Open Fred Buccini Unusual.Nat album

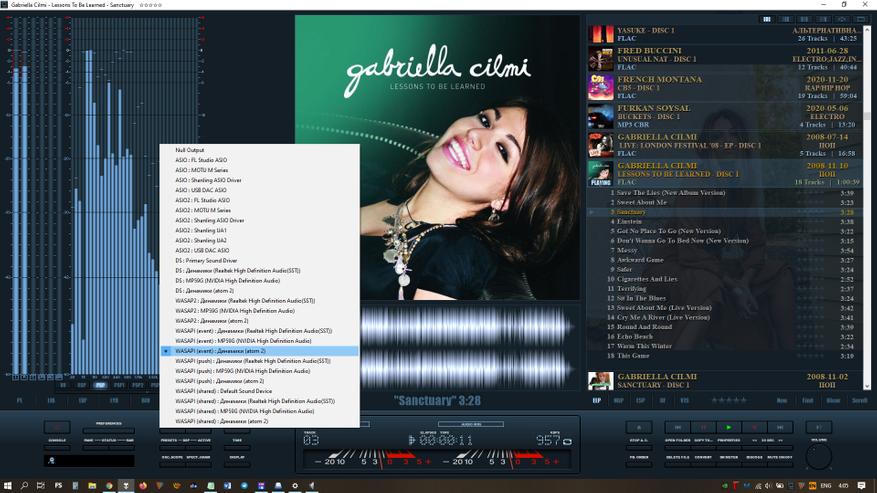[x=725, y=59]
